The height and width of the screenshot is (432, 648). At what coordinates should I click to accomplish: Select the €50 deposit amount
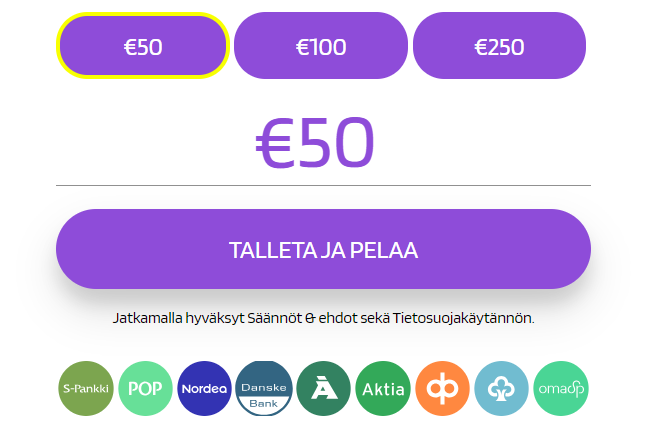(x=143, y=46)
